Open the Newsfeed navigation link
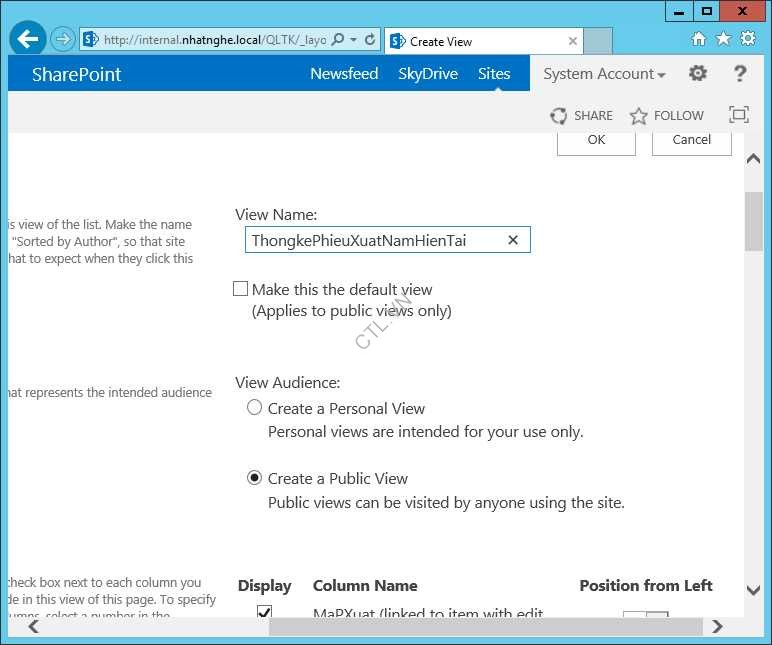This screenshot has width=772, height=645. pos(344,74)
